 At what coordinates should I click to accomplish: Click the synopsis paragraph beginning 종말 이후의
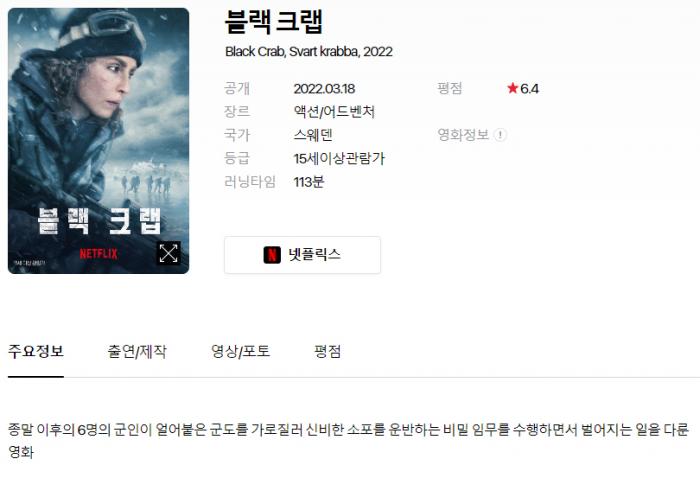click(x=349, y=441)
